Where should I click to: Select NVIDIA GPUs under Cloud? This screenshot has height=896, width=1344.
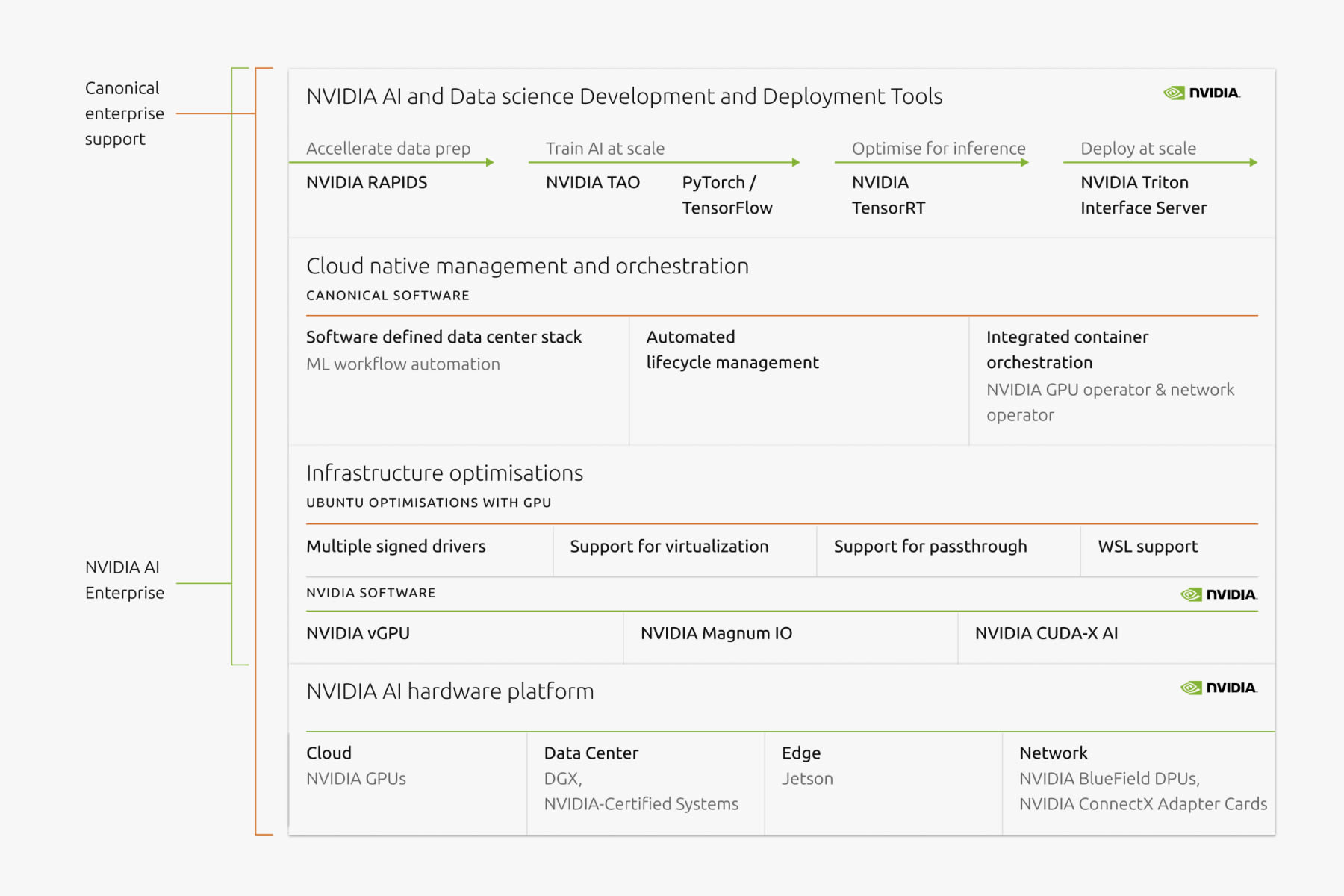click(356, 779)
